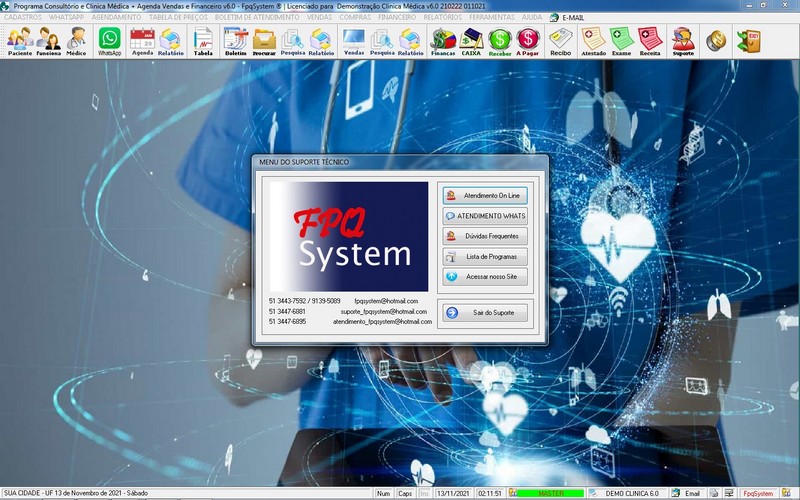800x500 pixels.
Task: Launch WhatsApp from the toolbar
Action: click(109, 41)
